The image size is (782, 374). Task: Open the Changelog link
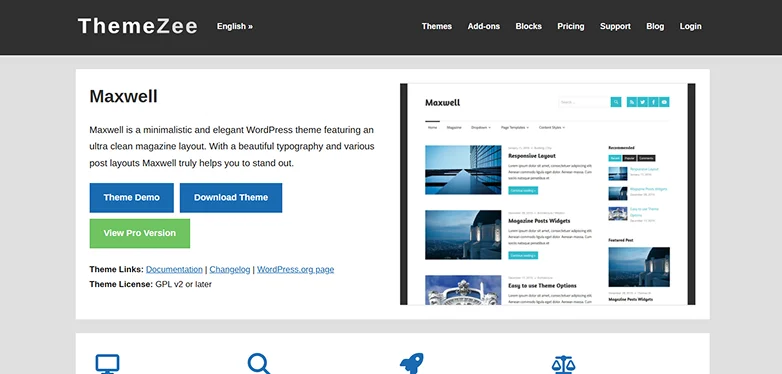230,269
